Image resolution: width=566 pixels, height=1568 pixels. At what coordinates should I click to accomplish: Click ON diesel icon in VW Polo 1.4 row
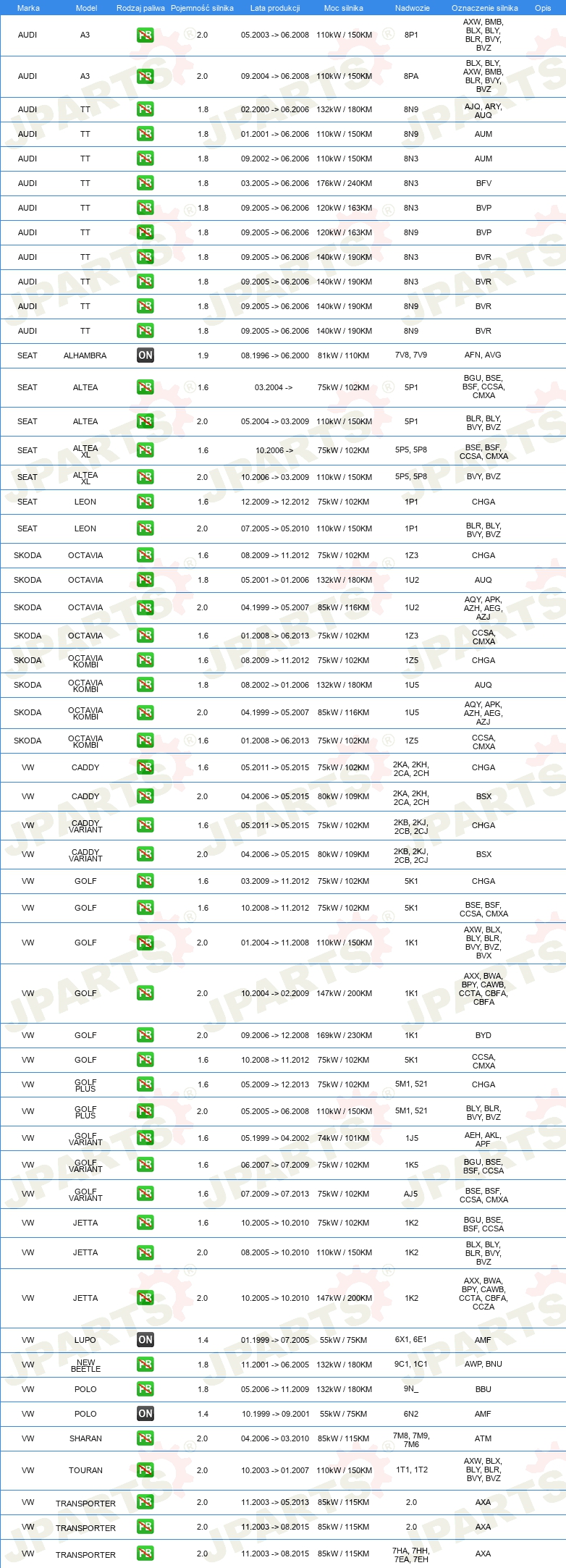pos(145,1414)
